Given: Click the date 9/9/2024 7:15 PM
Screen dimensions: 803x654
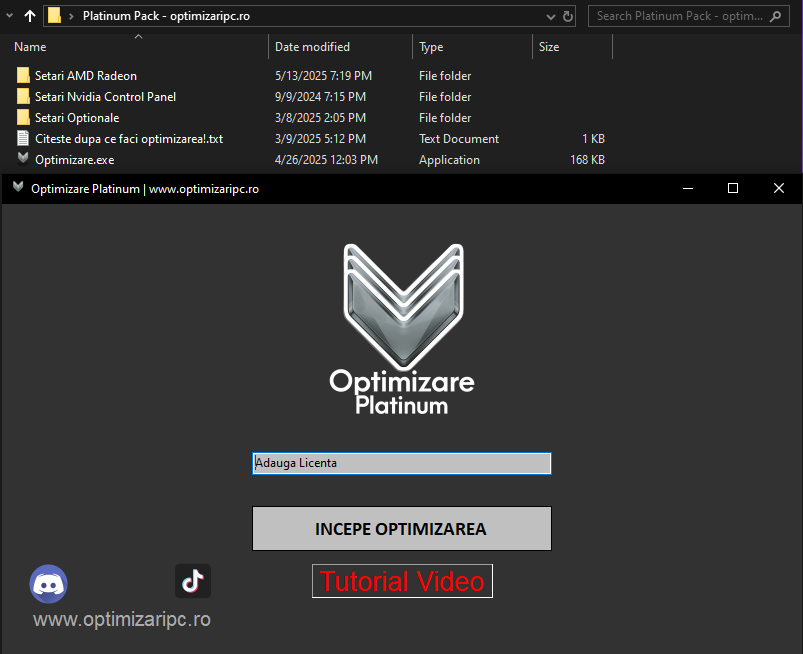Looking at the screenshot, I should [x=321, y=97].
